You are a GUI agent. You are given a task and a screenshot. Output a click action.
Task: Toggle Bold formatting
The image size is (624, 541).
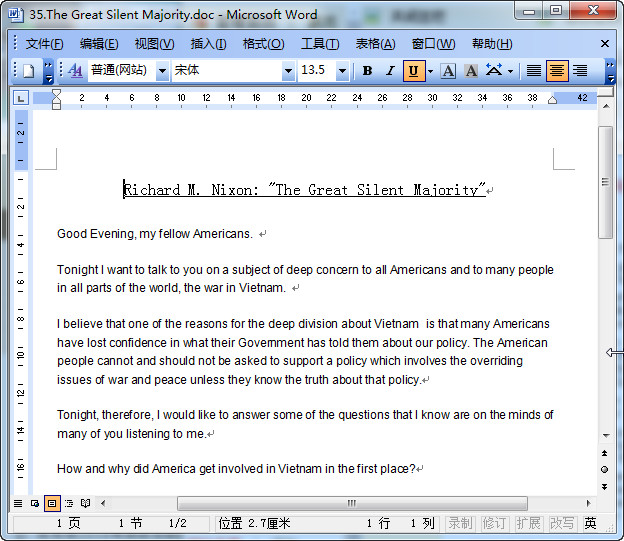point(367,71)
